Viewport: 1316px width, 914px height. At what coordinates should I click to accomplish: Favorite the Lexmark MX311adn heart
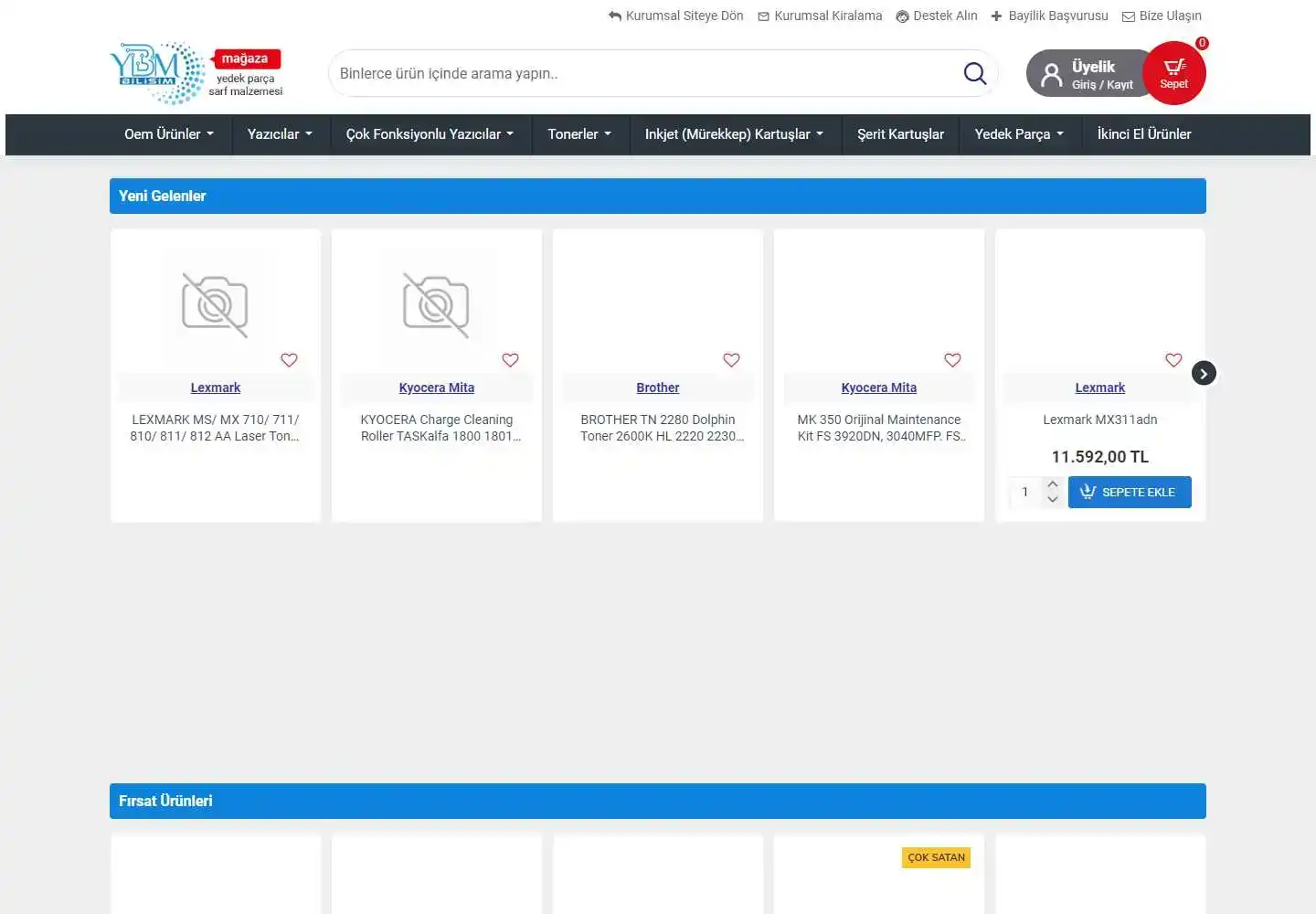click(x=1173, y=360)
